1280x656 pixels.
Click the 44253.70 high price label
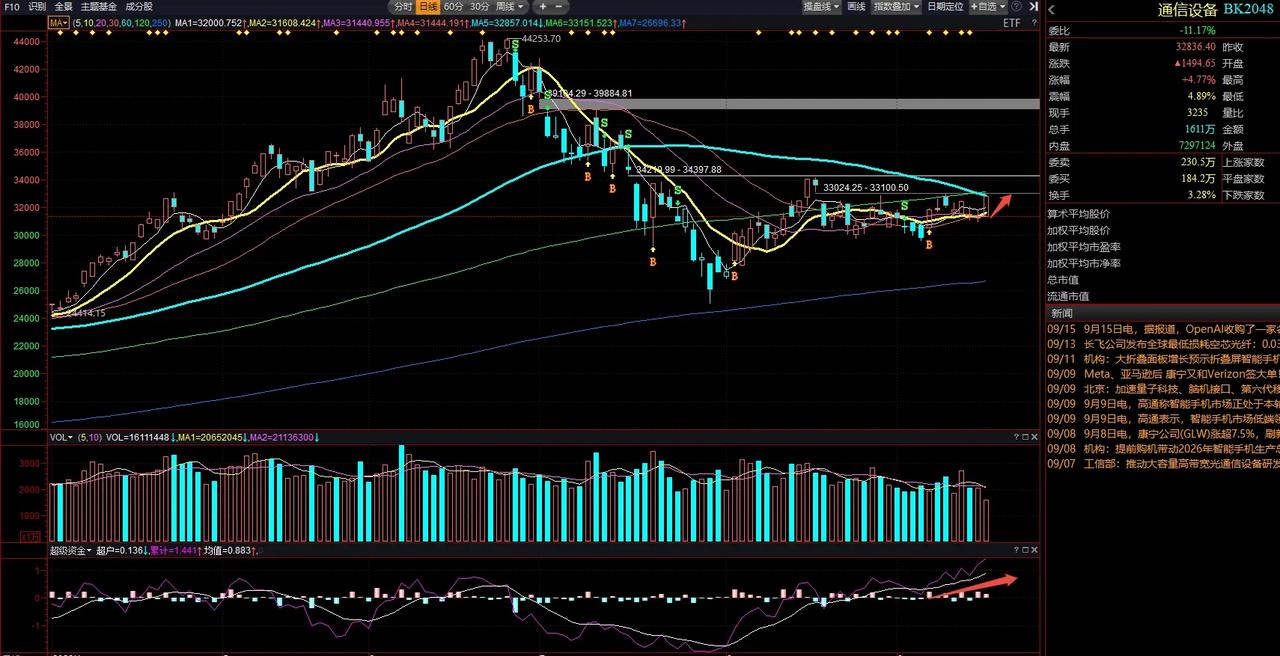(x=541, y=39)
